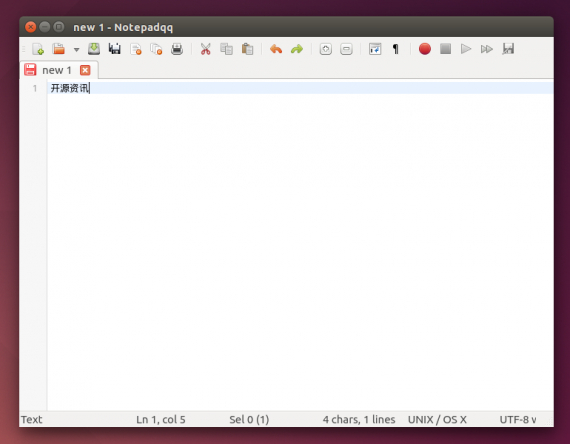Viewport: 570px width, 444px height.
Task: Paste using the clipboard icon
Action: [x=248, y=49]
